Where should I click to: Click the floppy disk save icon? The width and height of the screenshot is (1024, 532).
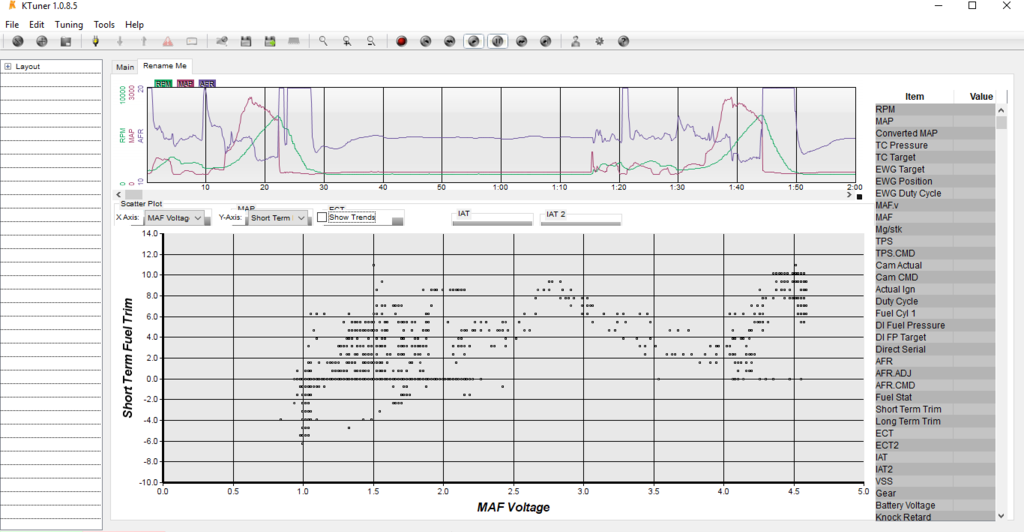246,41
